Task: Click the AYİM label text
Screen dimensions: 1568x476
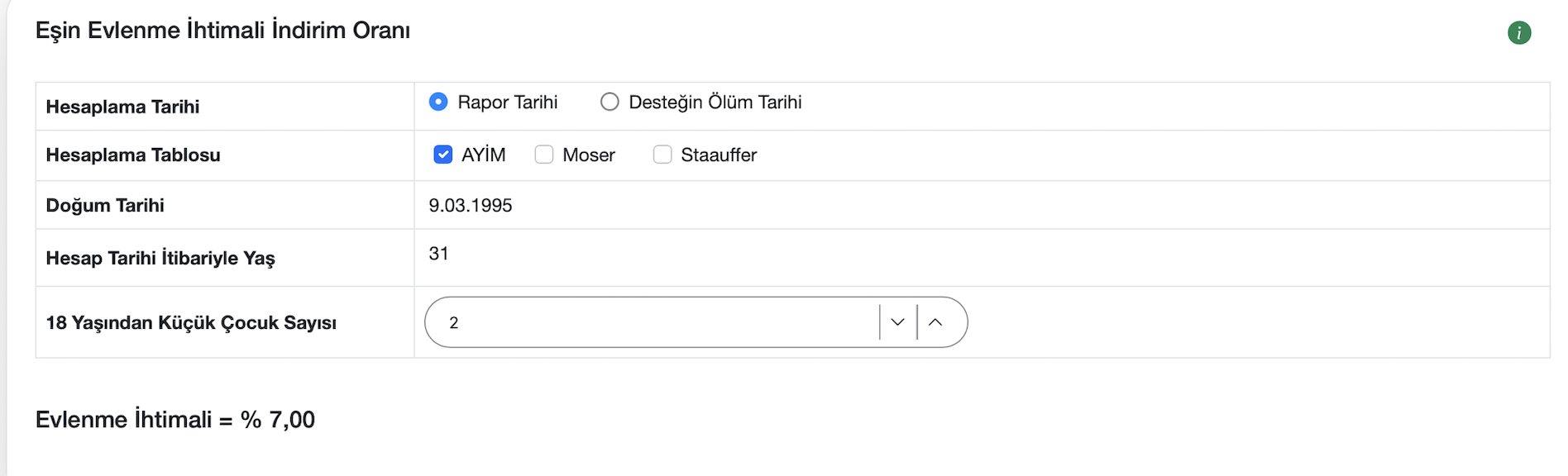Action: point(484,155)
